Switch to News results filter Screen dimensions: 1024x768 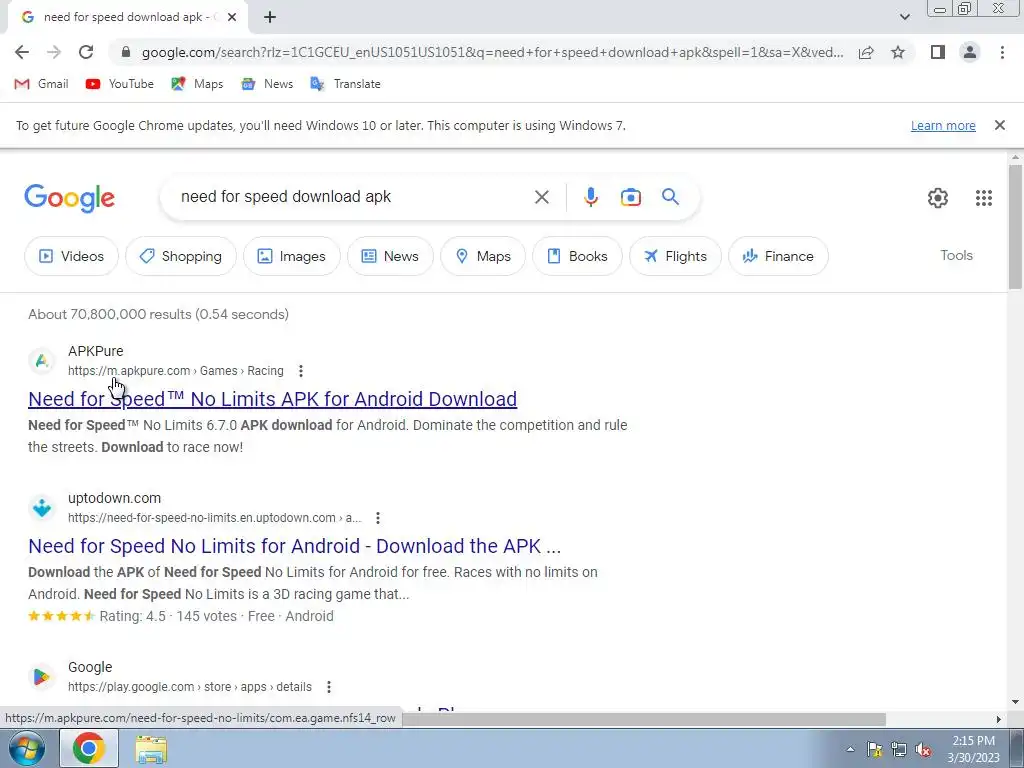tap(391, 256)
